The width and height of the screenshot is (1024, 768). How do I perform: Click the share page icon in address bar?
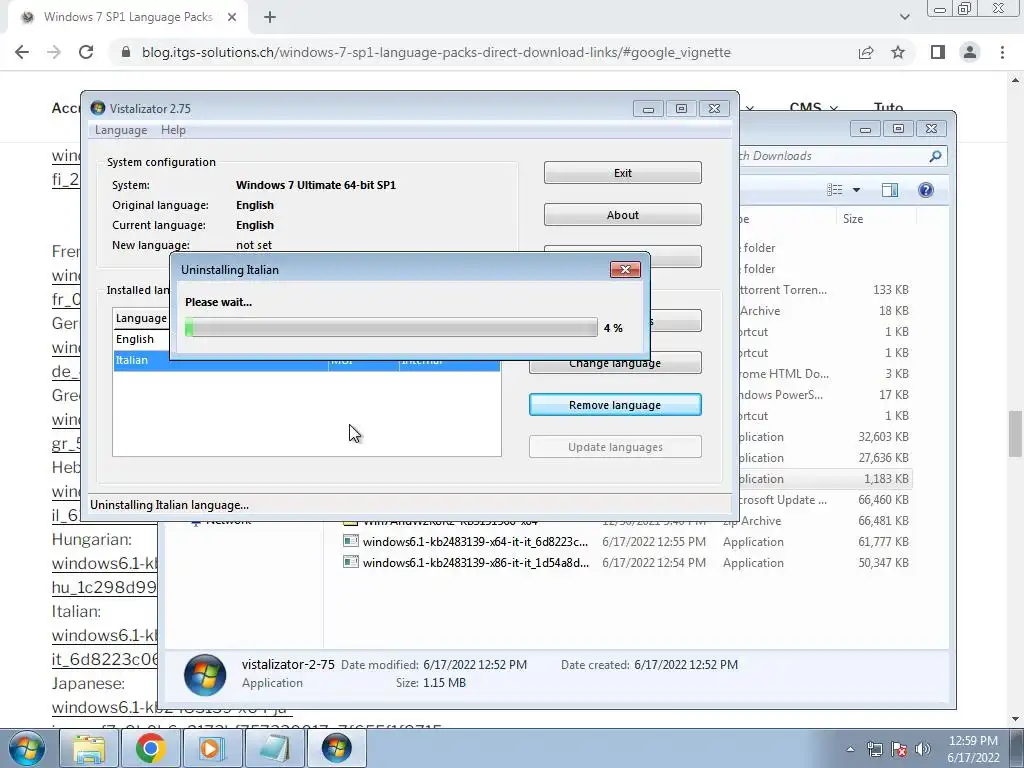pyautogui.click(x=866, y=52)
